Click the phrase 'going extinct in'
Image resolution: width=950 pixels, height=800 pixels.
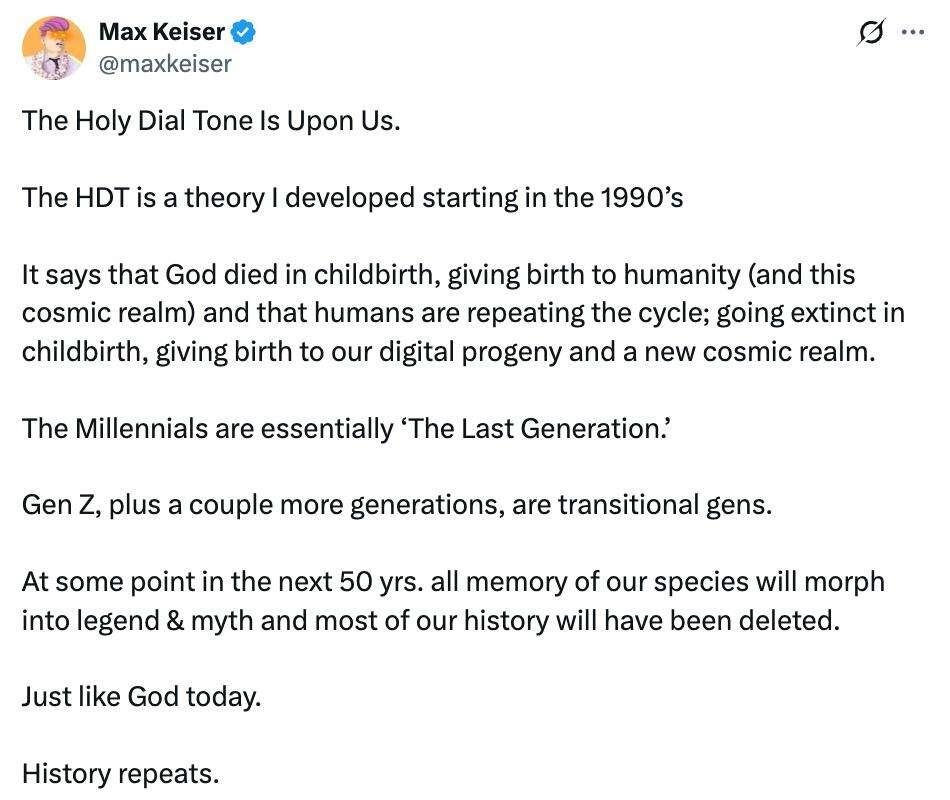tap(811, 313)
